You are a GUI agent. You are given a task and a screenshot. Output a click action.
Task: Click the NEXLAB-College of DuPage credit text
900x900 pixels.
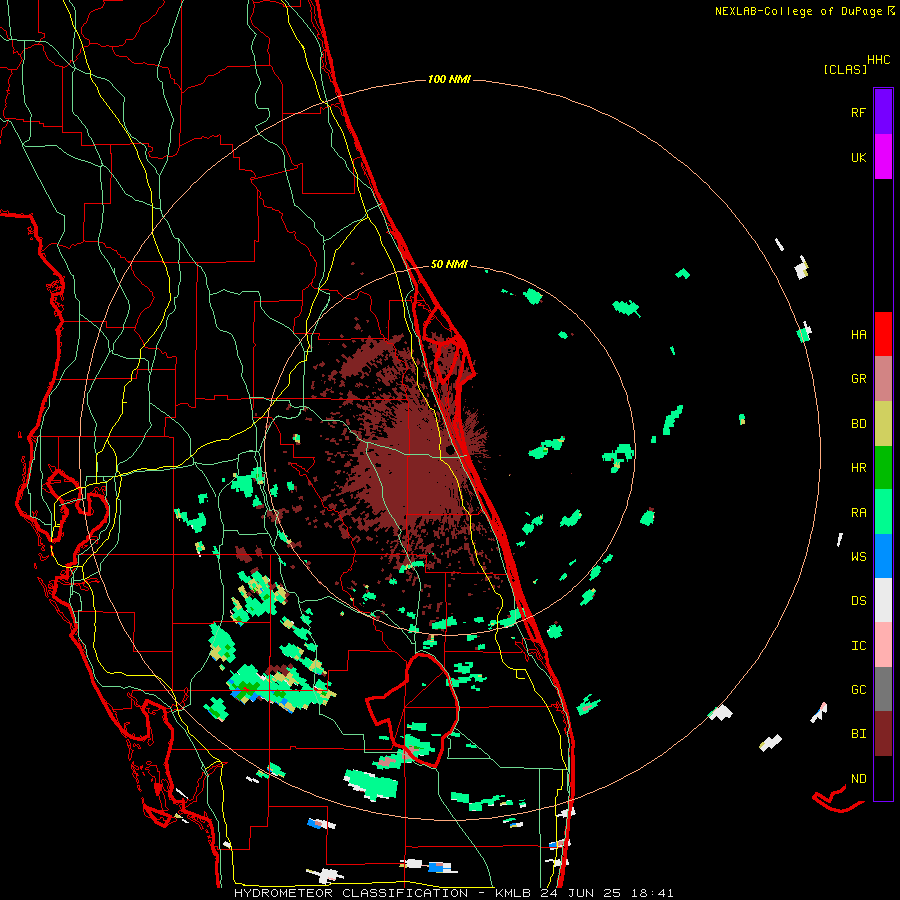point(798,11)
